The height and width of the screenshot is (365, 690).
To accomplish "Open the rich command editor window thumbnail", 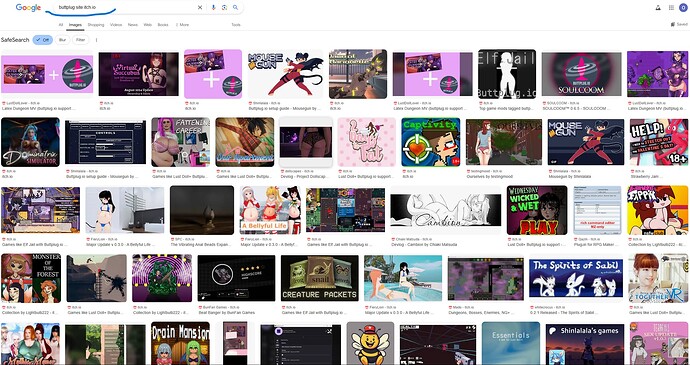I will click(x=597, y=210).
